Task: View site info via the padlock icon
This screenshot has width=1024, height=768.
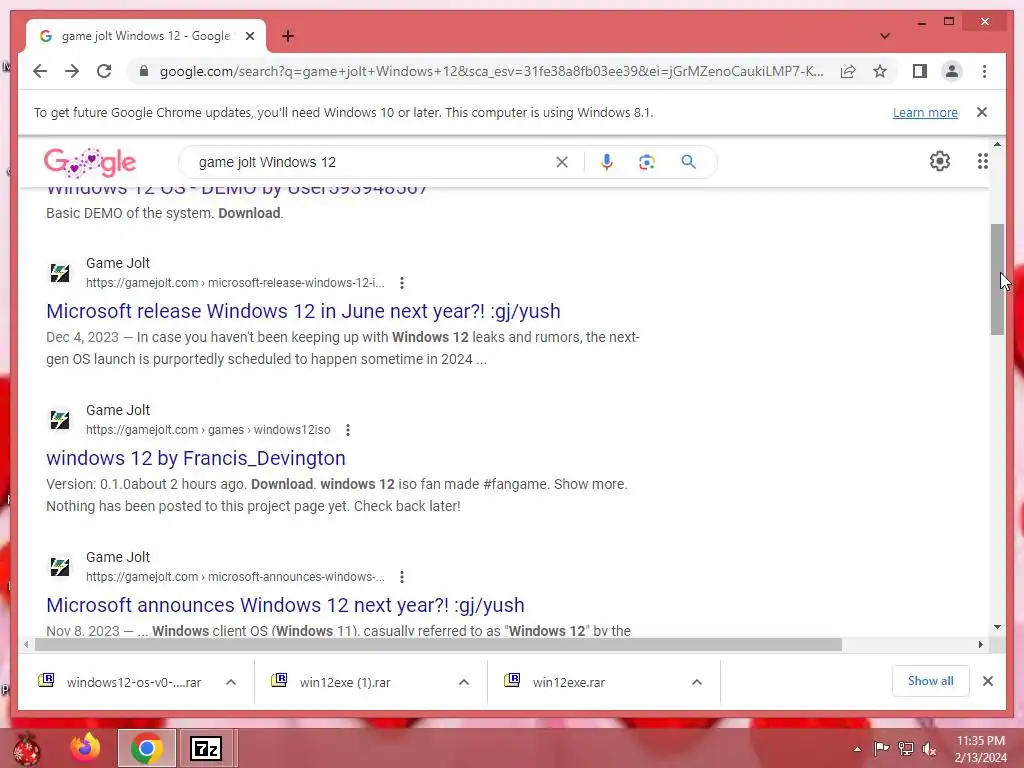Action: (144, 71)
